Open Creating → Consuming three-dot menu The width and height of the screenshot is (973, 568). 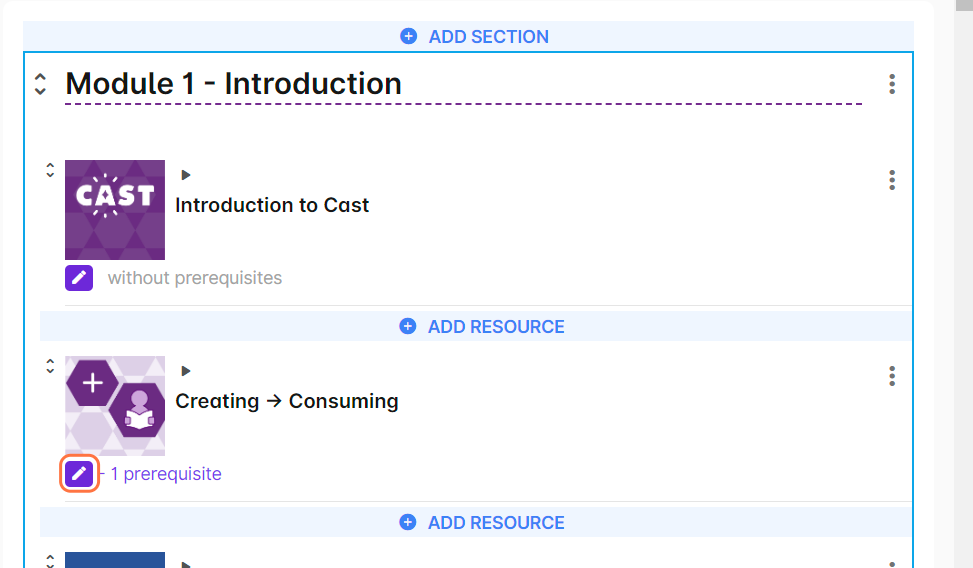(892, 376)
